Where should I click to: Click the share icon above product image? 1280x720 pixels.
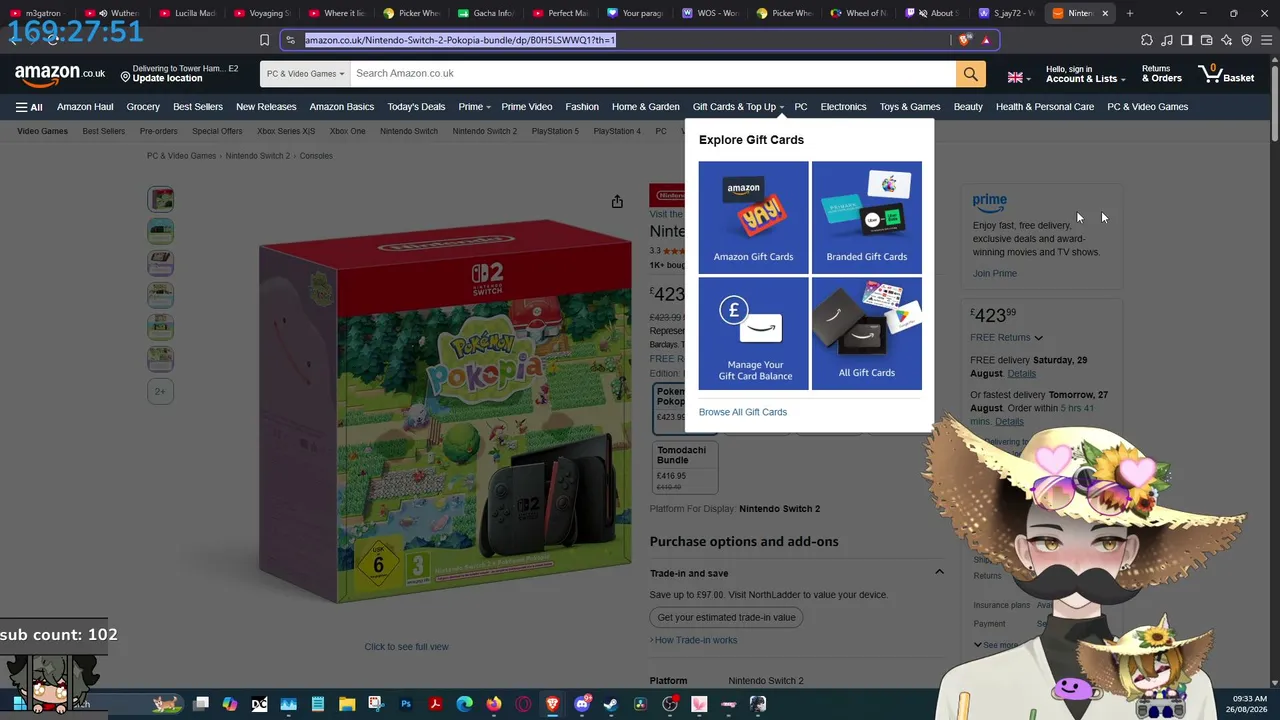click(617, 202)
